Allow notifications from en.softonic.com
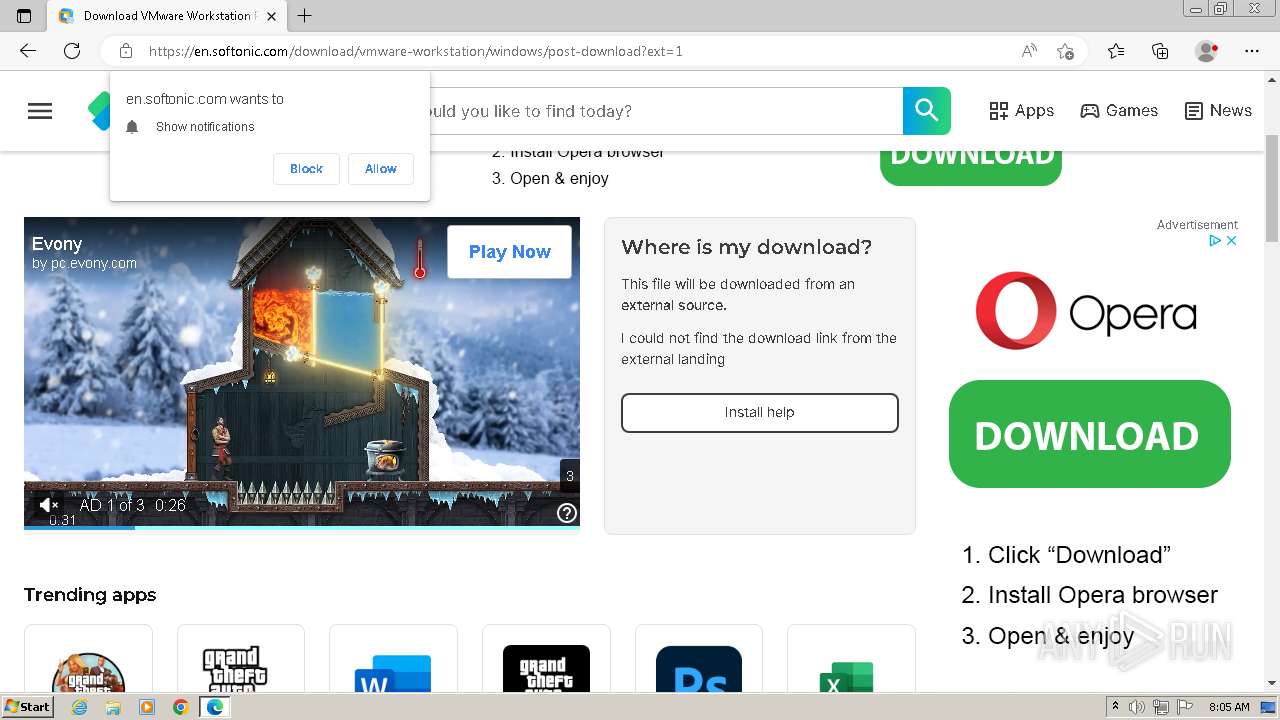Screen dimensions: 1280x720 380,169
